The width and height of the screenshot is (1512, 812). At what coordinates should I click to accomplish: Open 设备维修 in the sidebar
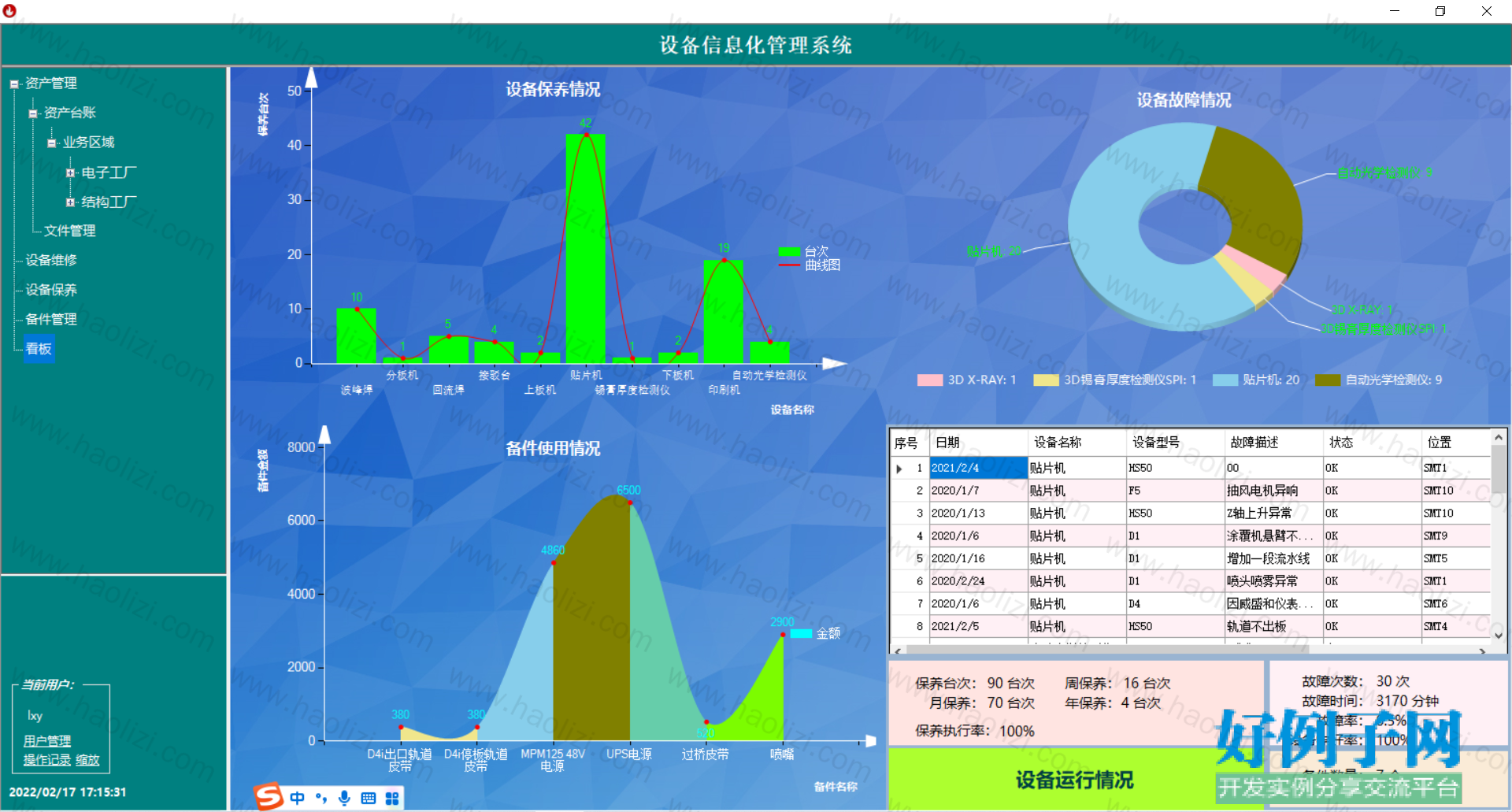51,260
